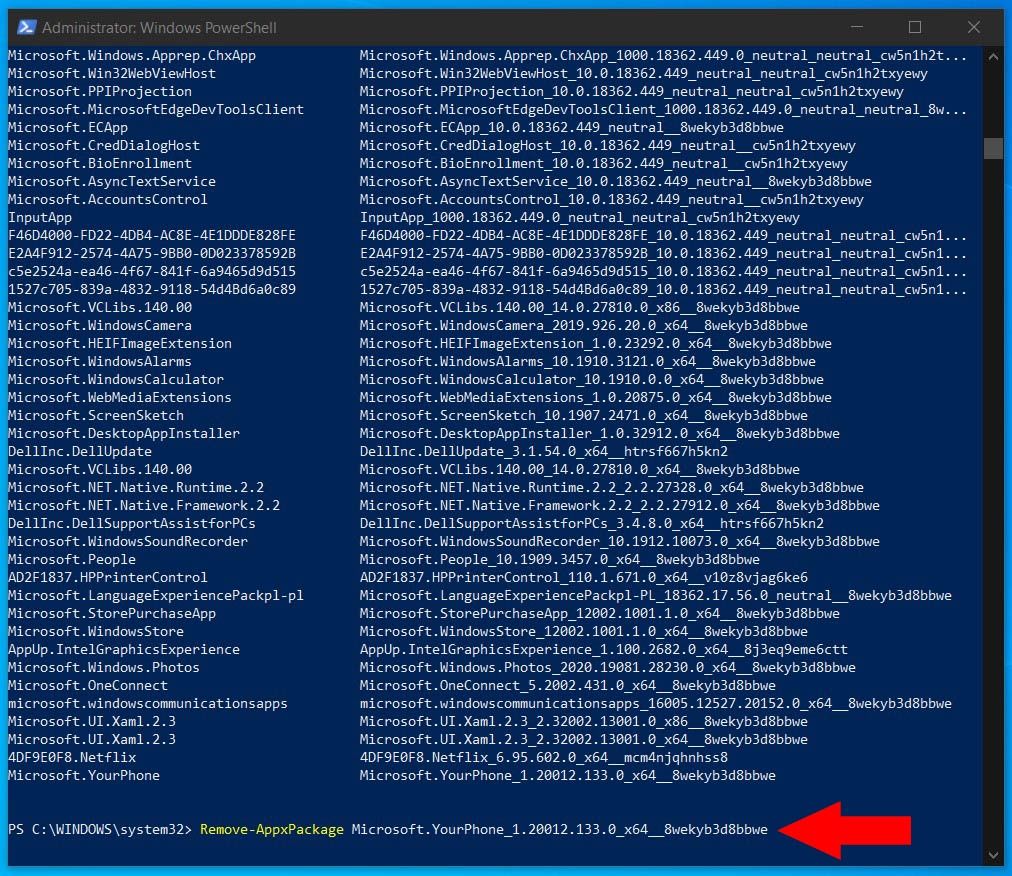
Task: Click the PowerShell icon in title bar
Action: pos(26,27)
